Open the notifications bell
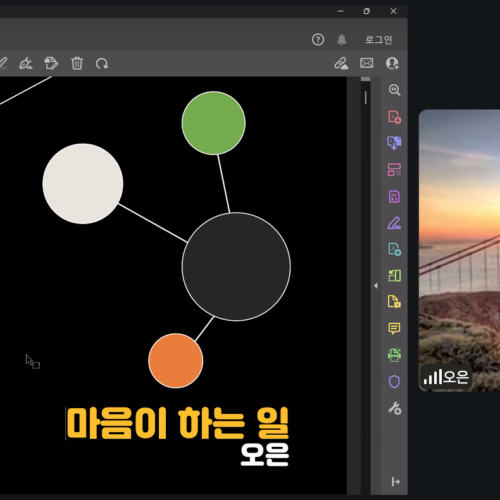 [x=341, y=40]
